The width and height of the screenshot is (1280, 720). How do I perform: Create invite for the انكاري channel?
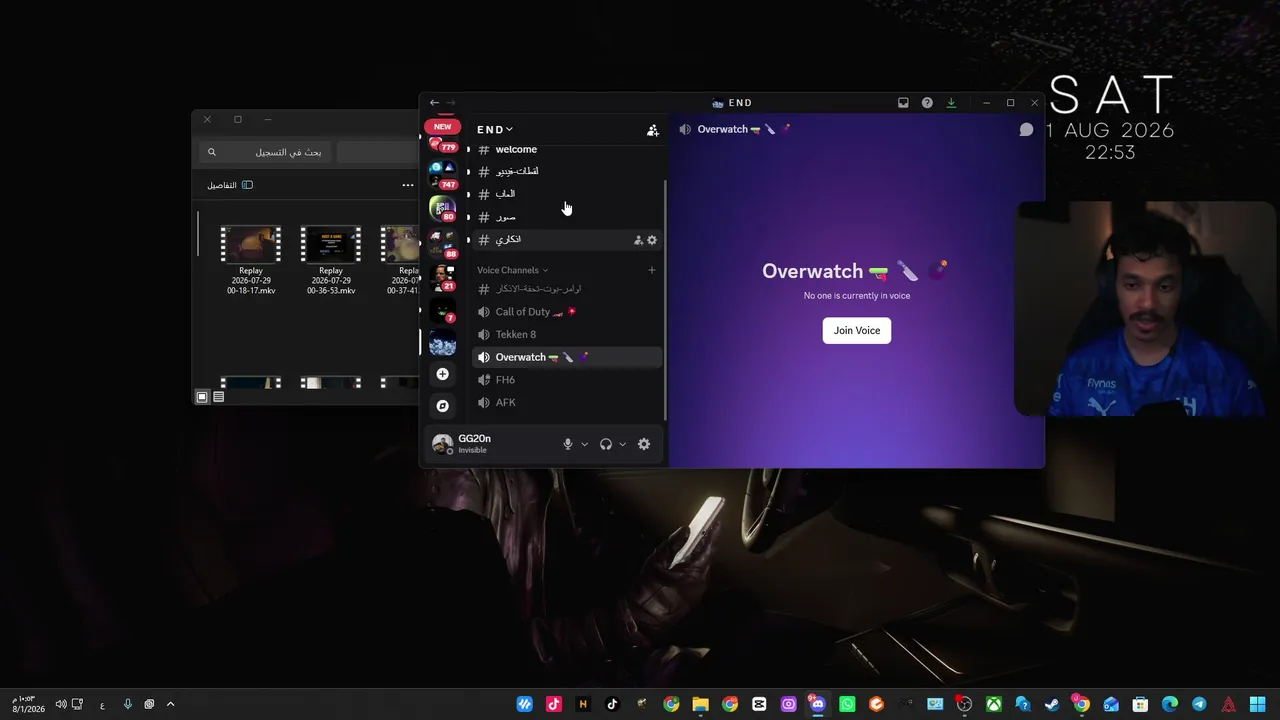tap(638, 240)
